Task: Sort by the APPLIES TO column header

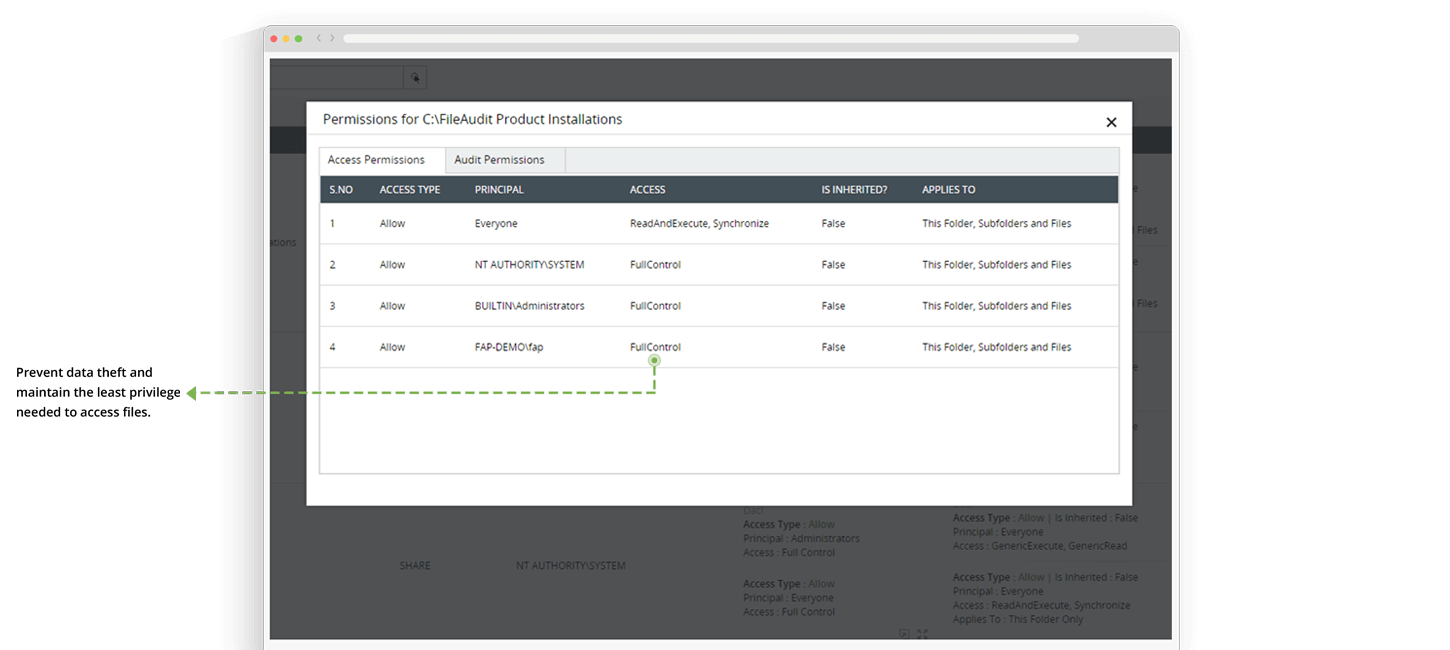Action: coord(949,190)
